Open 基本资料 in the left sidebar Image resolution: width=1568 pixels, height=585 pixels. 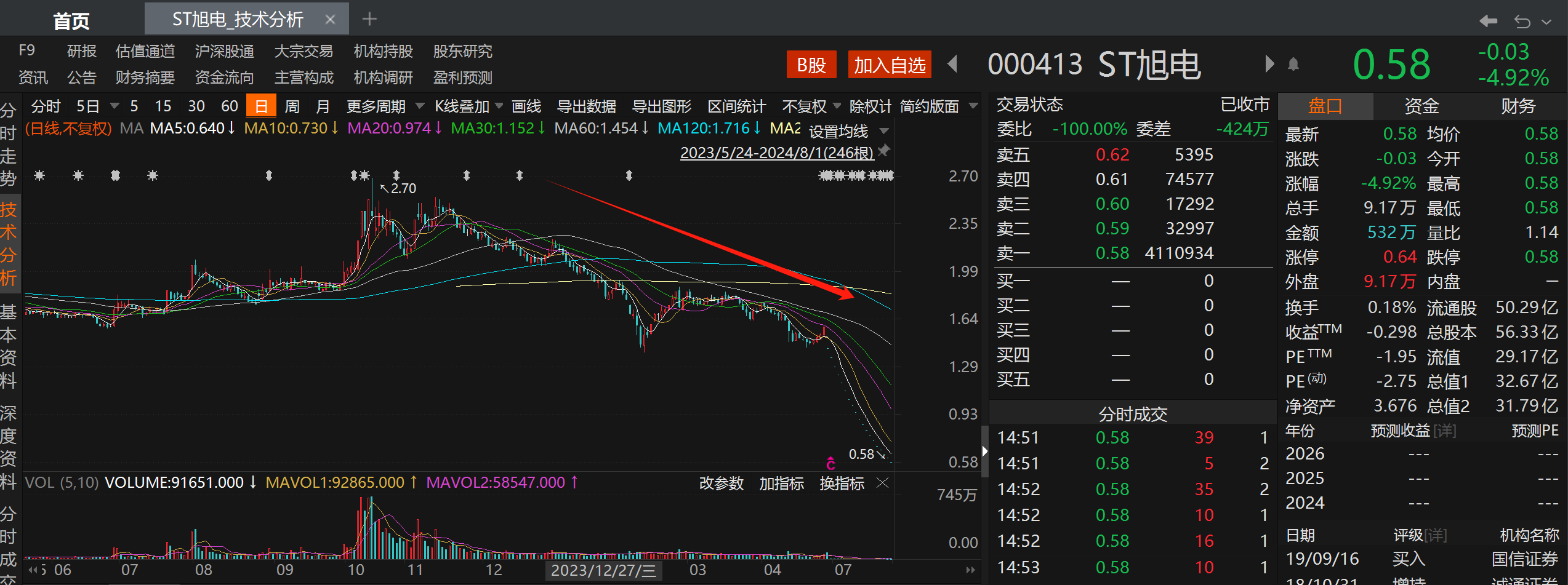pos(9,346)
